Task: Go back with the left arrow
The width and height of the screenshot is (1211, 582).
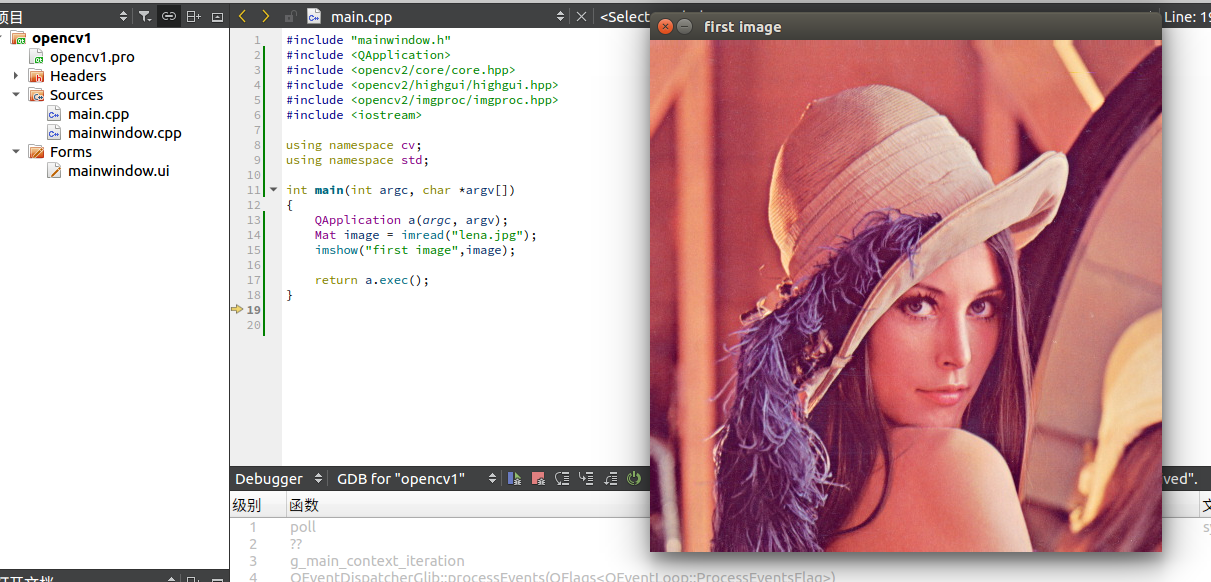Action: click(242, 16)
